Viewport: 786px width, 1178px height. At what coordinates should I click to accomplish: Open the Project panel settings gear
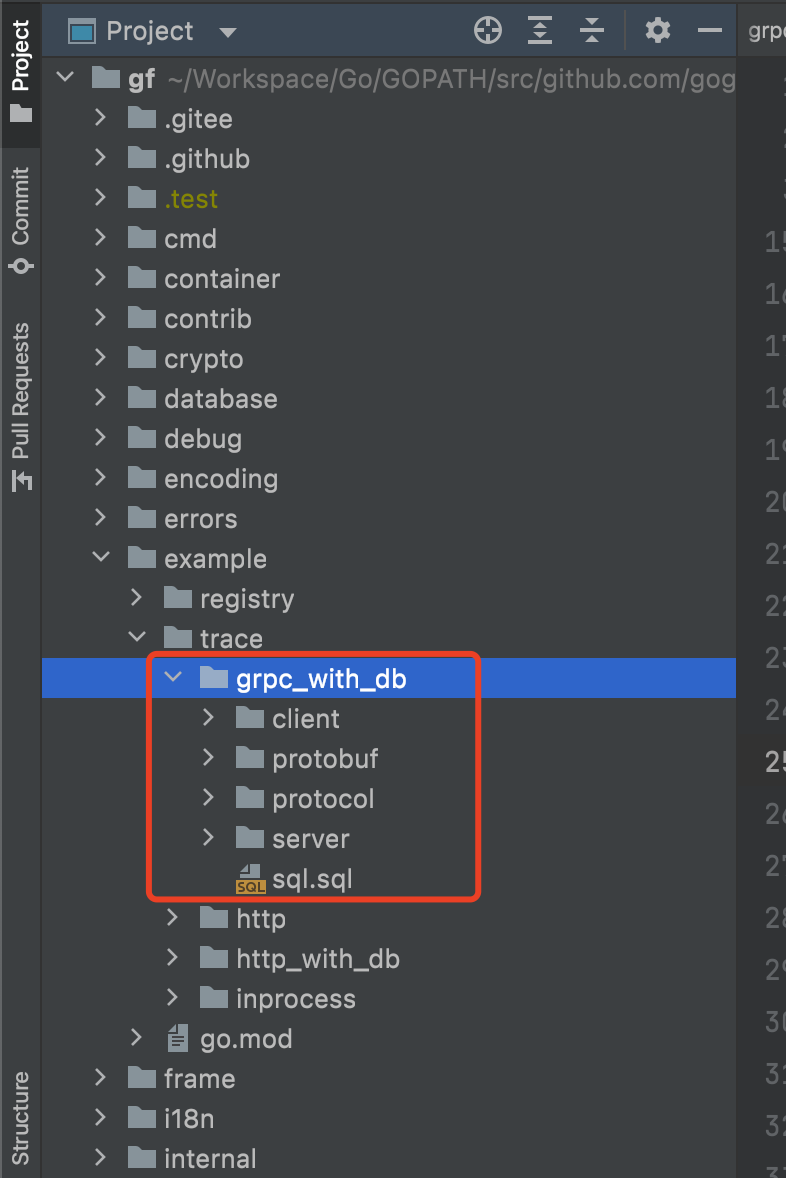point(657,31)
